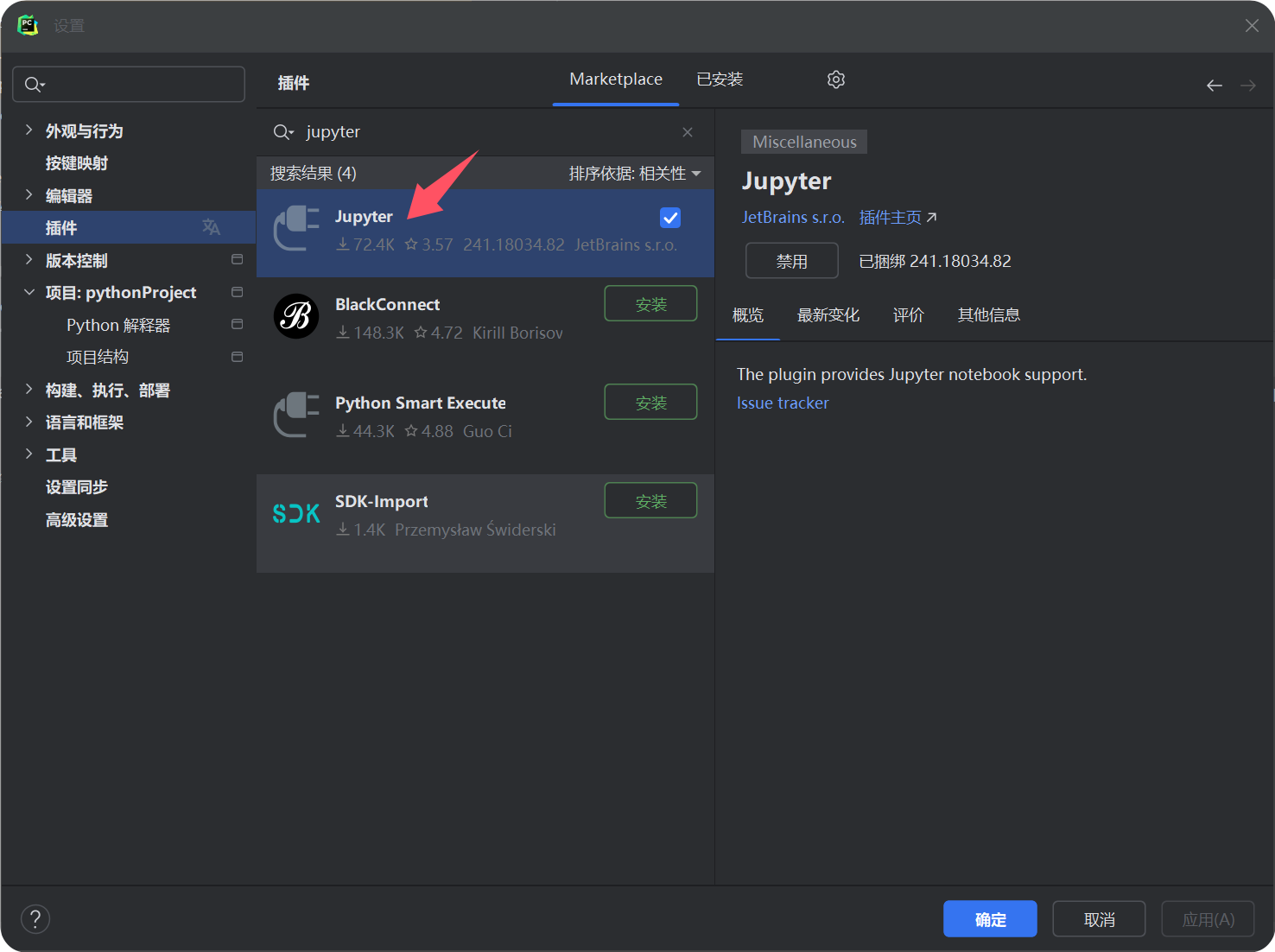The width and height of the screenshot is (1275, 952).
Task: Navigate back with the left arrow
Action: (1215, 85)
